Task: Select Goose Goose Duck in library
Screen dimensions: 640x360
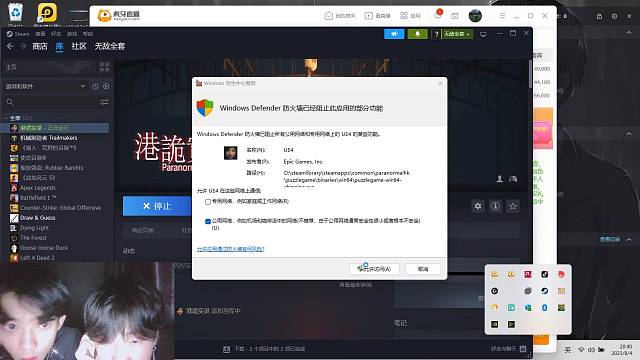Action: 55,248
